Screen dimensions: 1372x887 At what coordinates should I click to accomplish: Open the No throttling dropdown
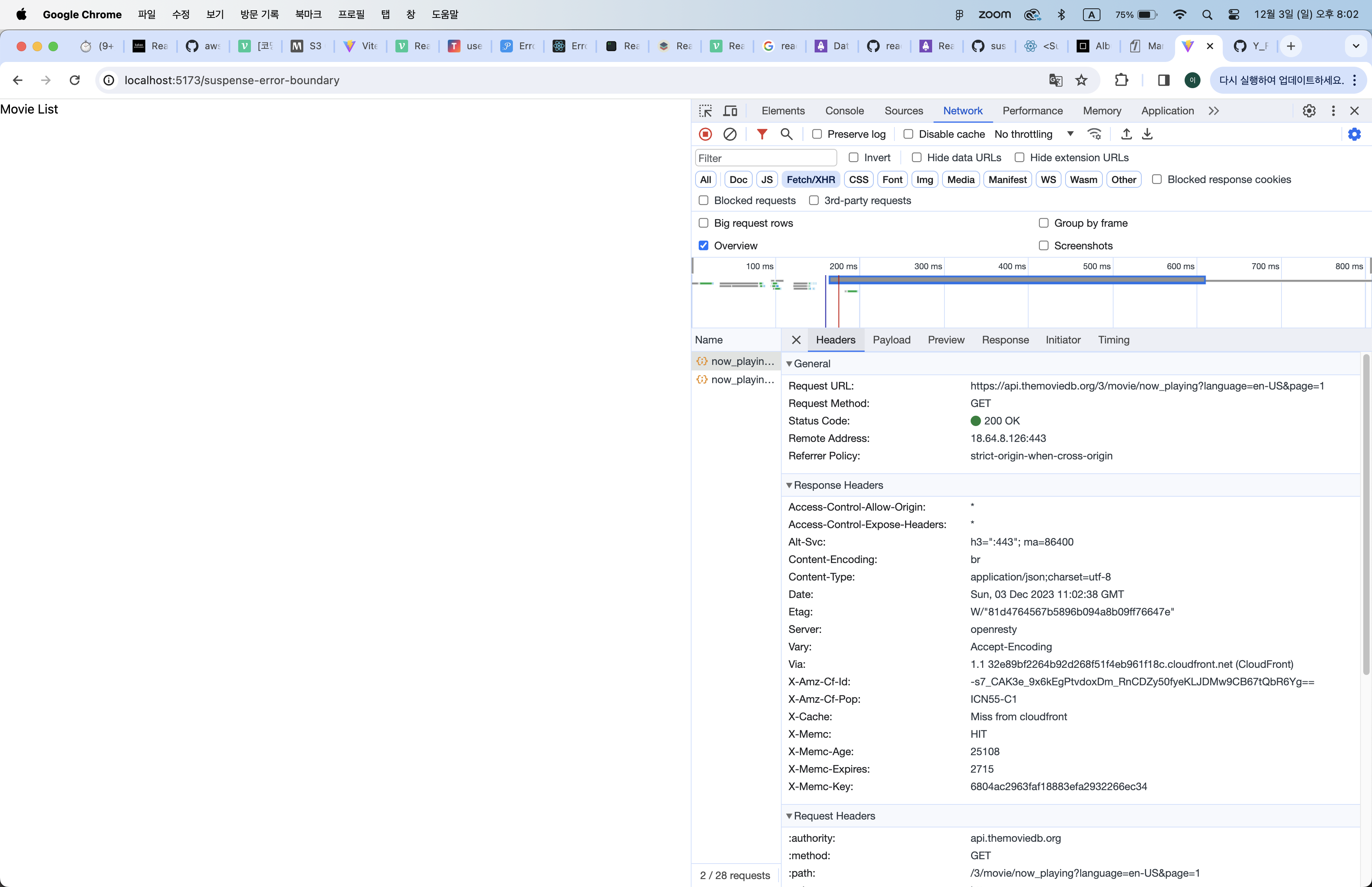tap(1034, 134)
